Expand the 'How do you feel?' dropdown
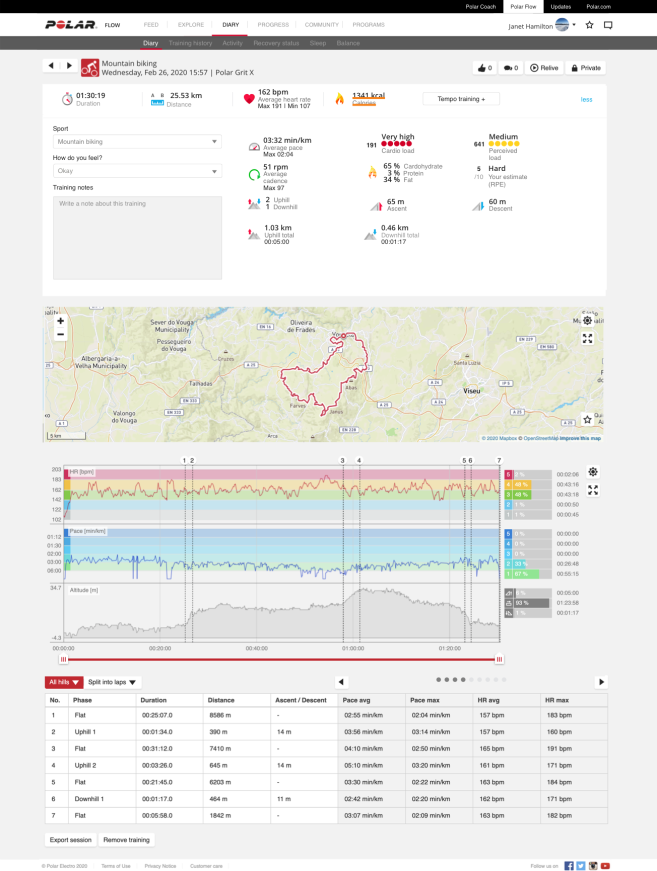Screen dimensions: 657x871 click(137, 171)
